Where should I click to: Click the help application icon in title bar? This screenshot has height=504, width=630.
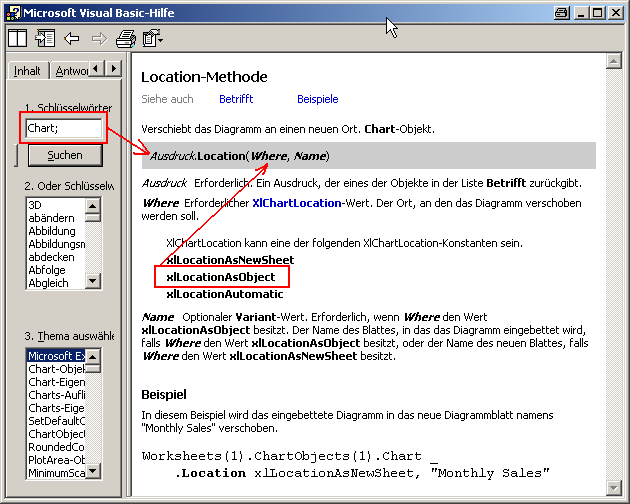tap(14, 13)
